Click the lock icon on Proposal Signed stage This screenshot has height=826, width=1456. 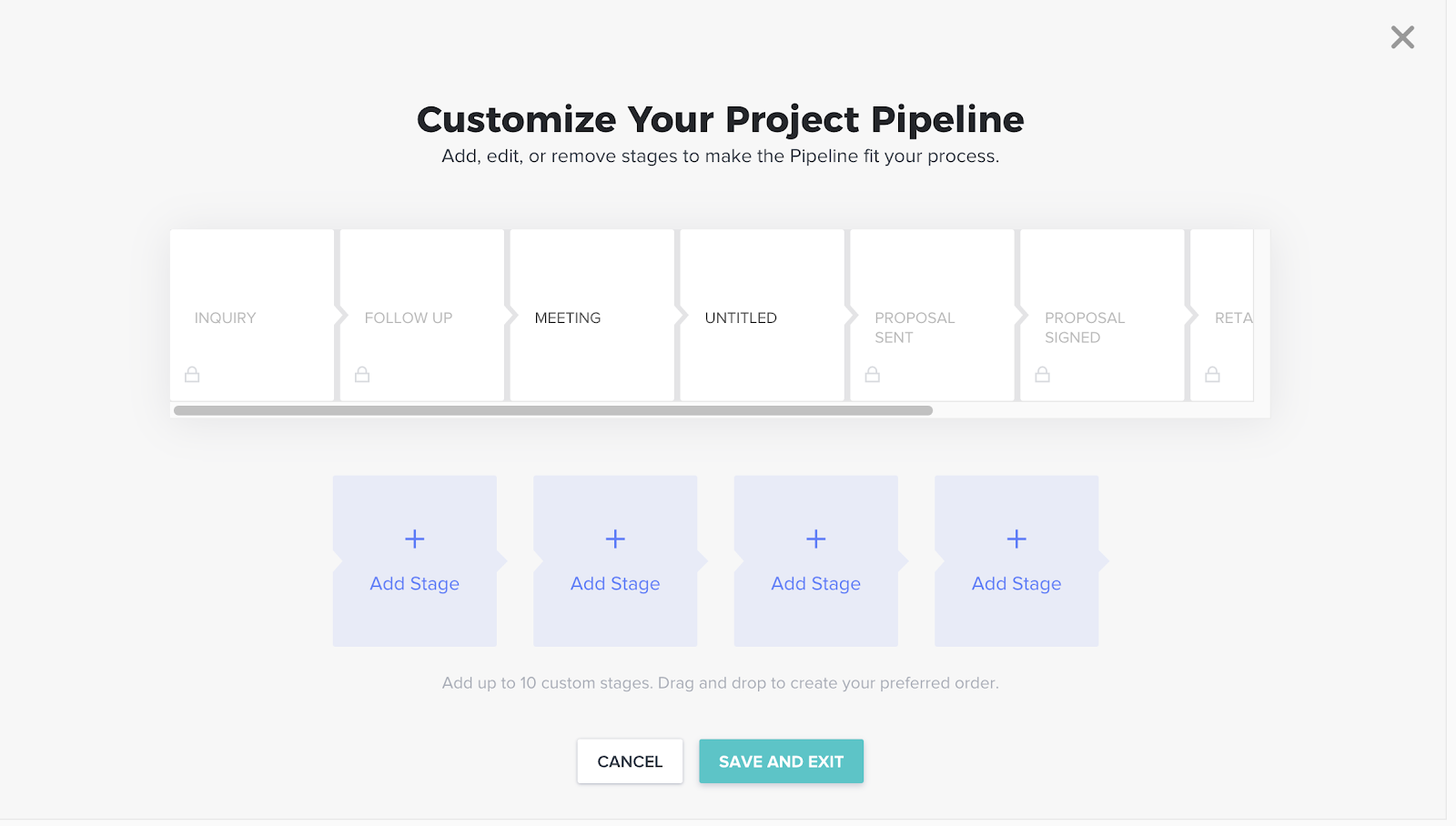point(1043,374)
